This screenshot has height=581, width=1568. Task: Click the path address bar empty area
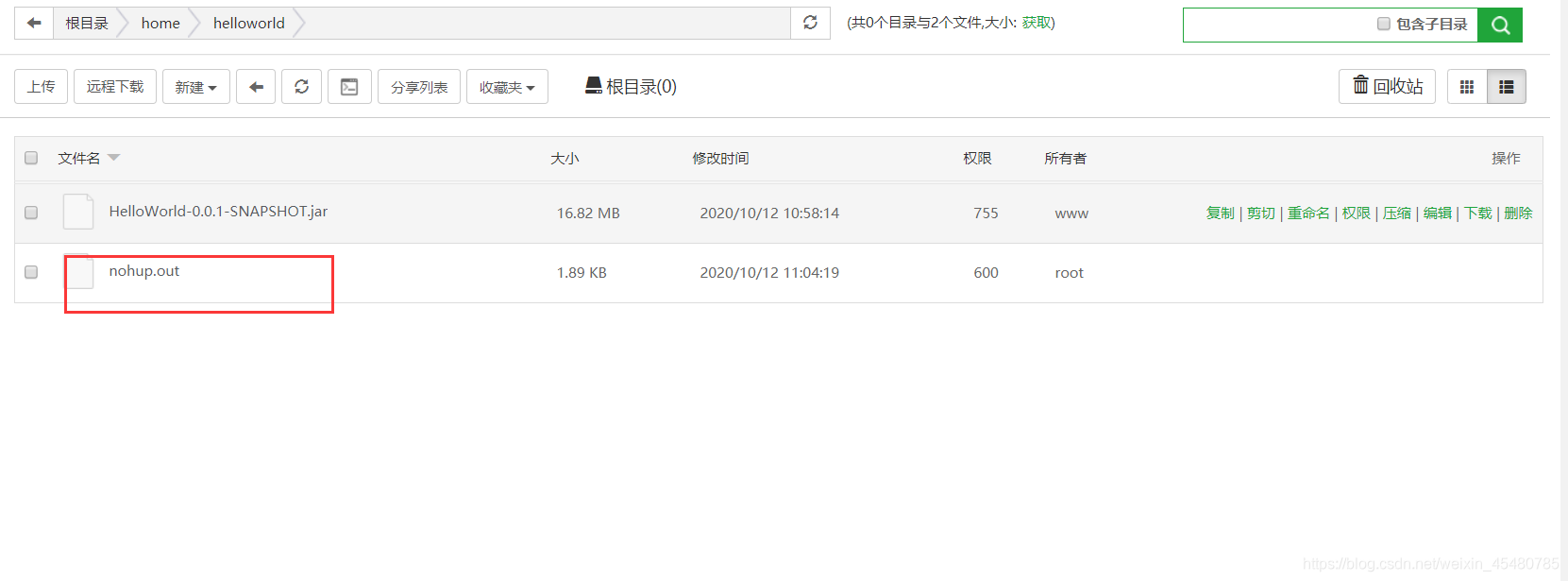(548, 23)
